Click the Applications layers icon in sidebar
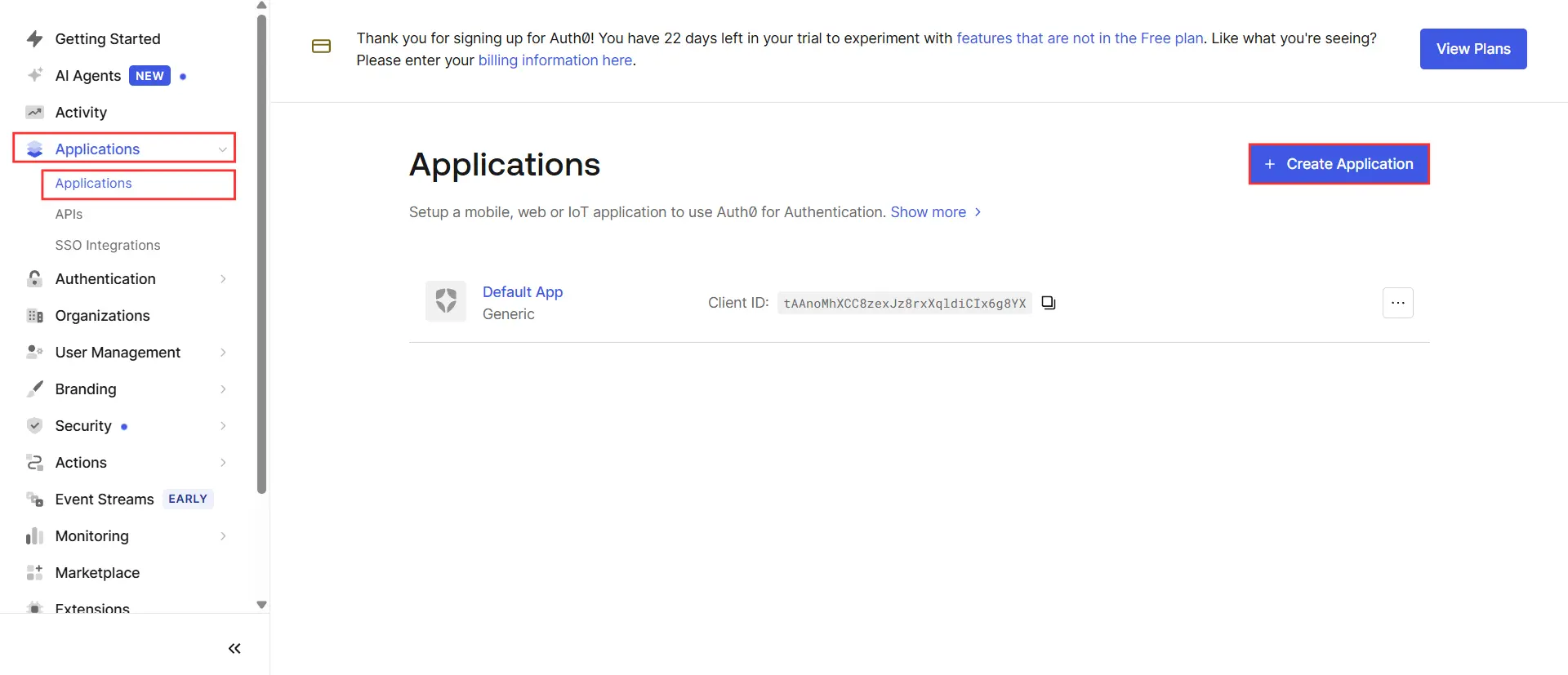Screen dimensions: 1568x675 [x=34, y=149]
